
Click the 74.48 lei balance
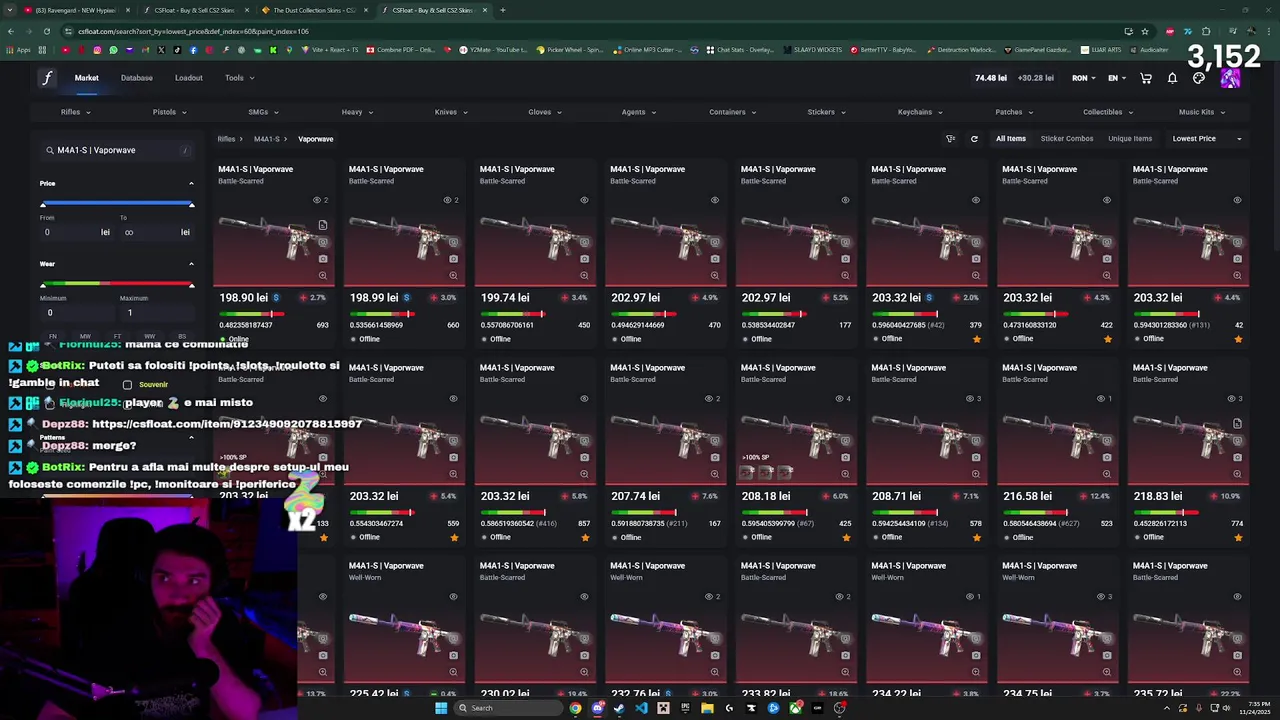(x=991, y=78)
